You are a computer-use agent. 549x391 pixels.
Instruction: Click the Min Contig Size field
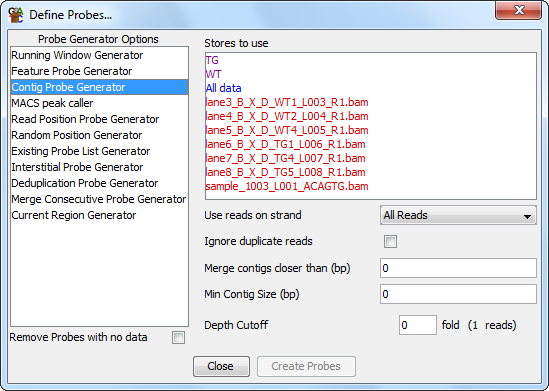[x=458, y=294]
